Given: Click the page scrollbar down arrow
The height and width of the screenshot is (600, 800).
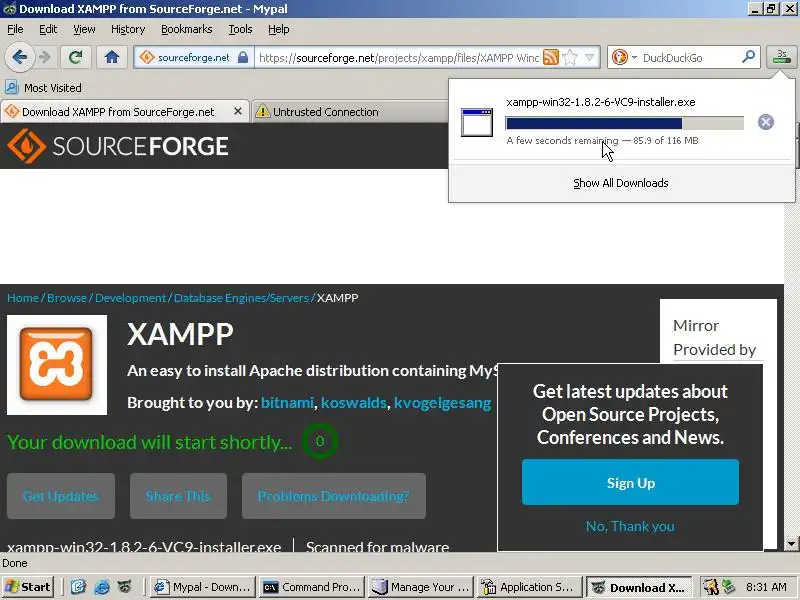Looking at the screenshot, I should [791, 543].
